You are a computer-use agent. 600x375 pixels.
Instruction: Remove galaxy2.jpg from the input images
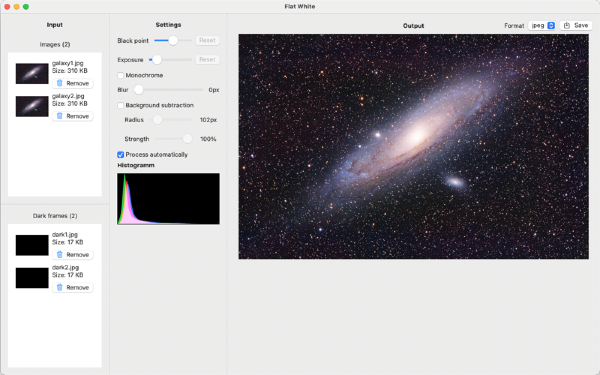(x=73, y=116)
